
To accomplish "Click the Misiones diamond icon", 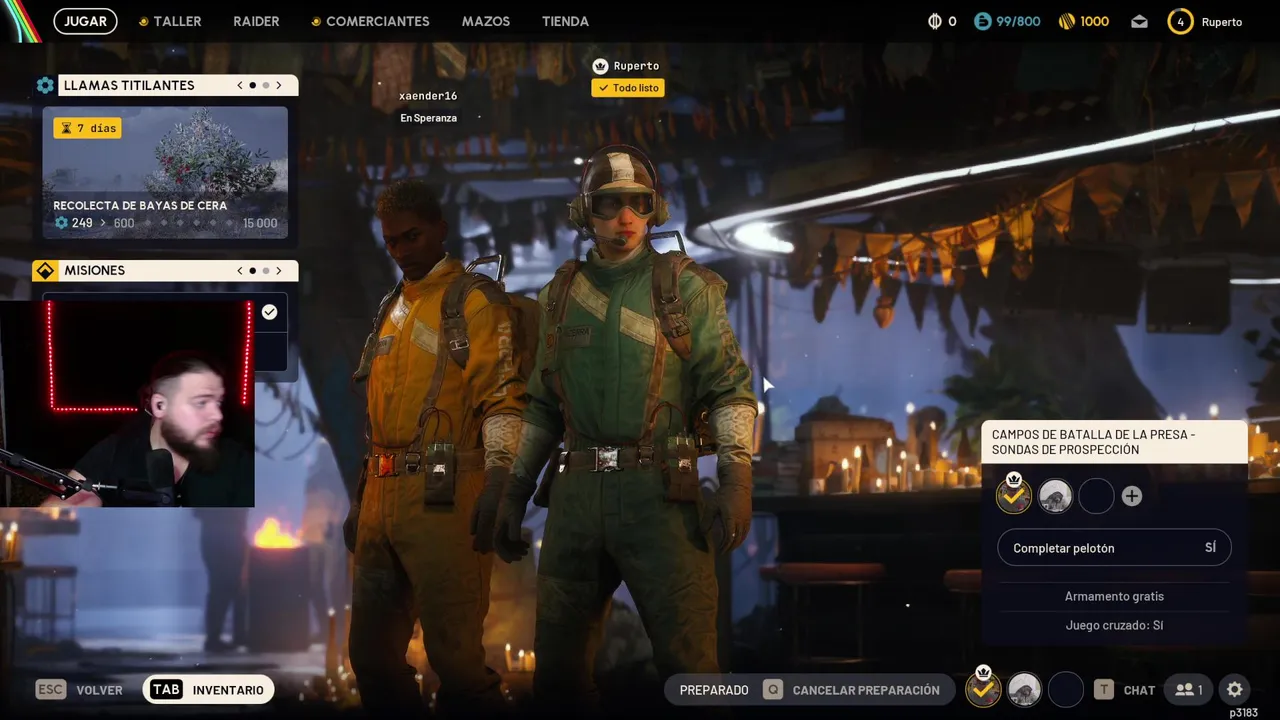I will [x=45, y=271].
